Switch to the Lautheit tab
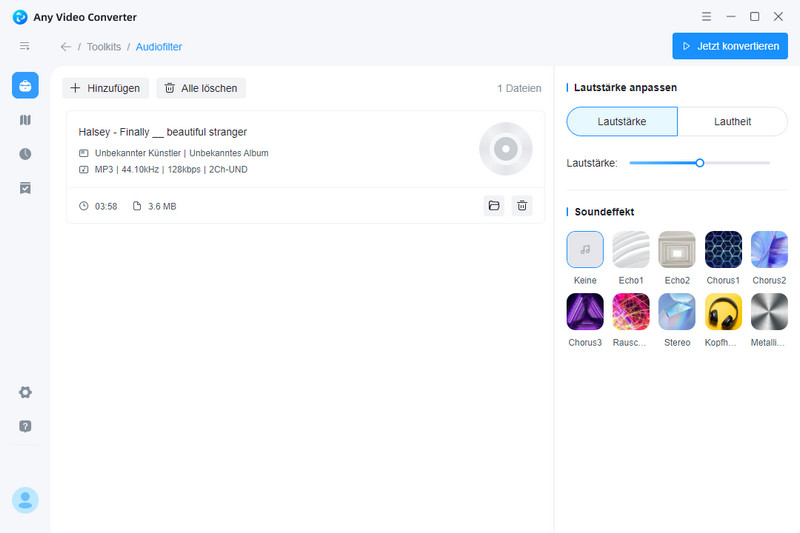The image size is (800, 533). (x=733, y=121)
